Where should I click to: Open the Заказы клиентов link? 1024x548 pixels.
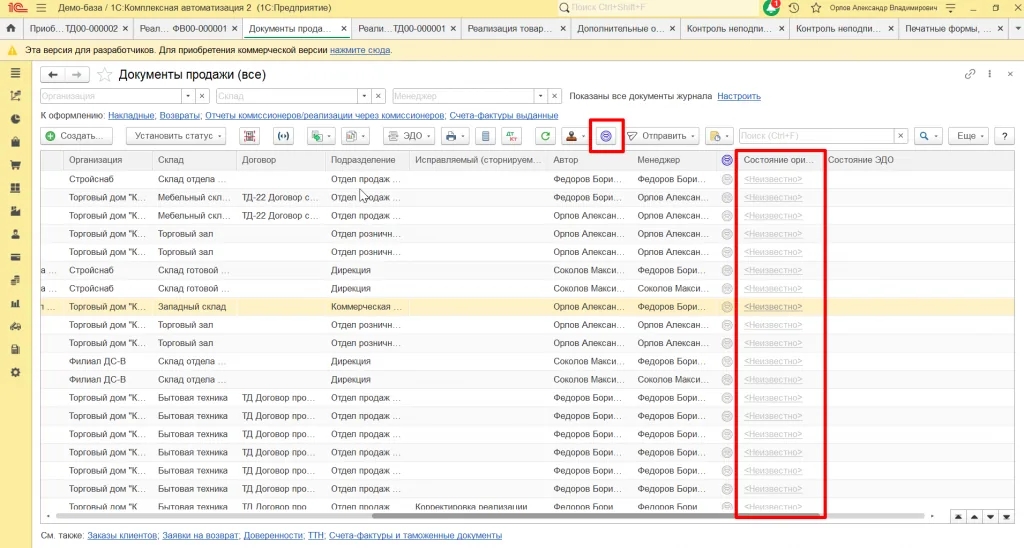122,535
